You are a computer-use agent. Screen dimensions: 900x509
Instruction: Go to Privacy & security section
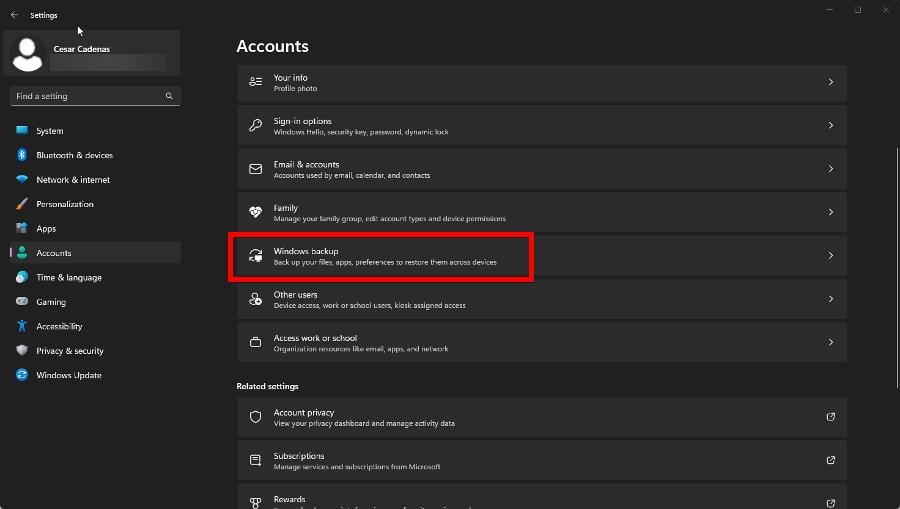[x=69, y=351]
